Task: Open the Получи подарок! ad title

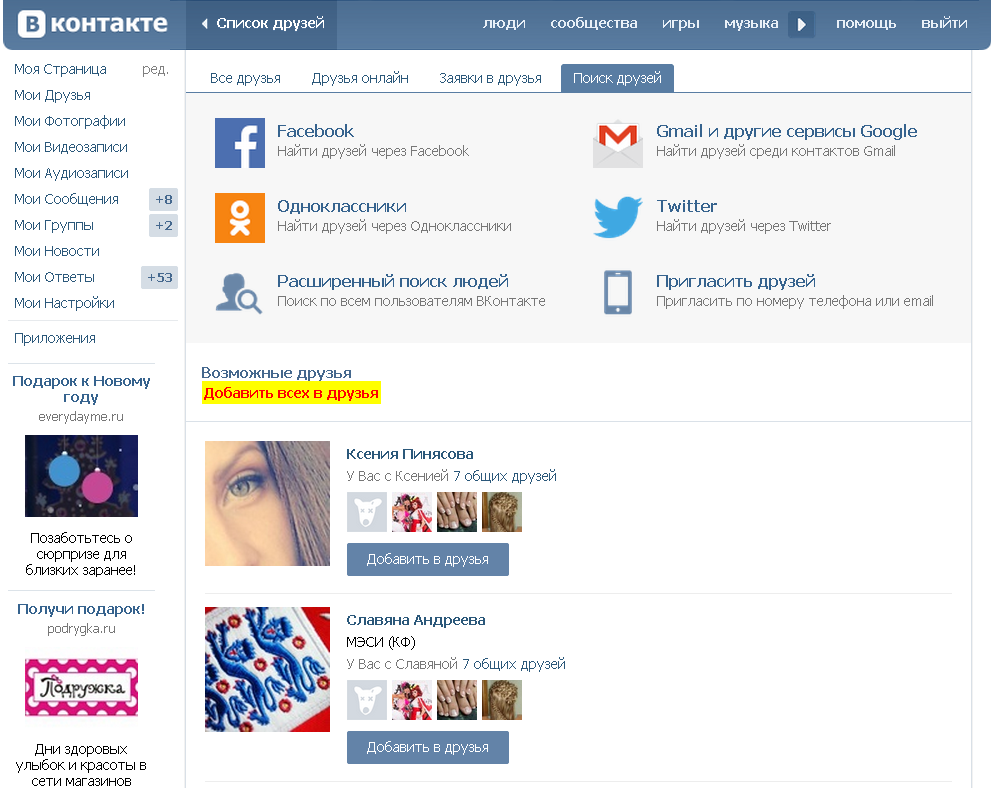Action: (81, 609)
